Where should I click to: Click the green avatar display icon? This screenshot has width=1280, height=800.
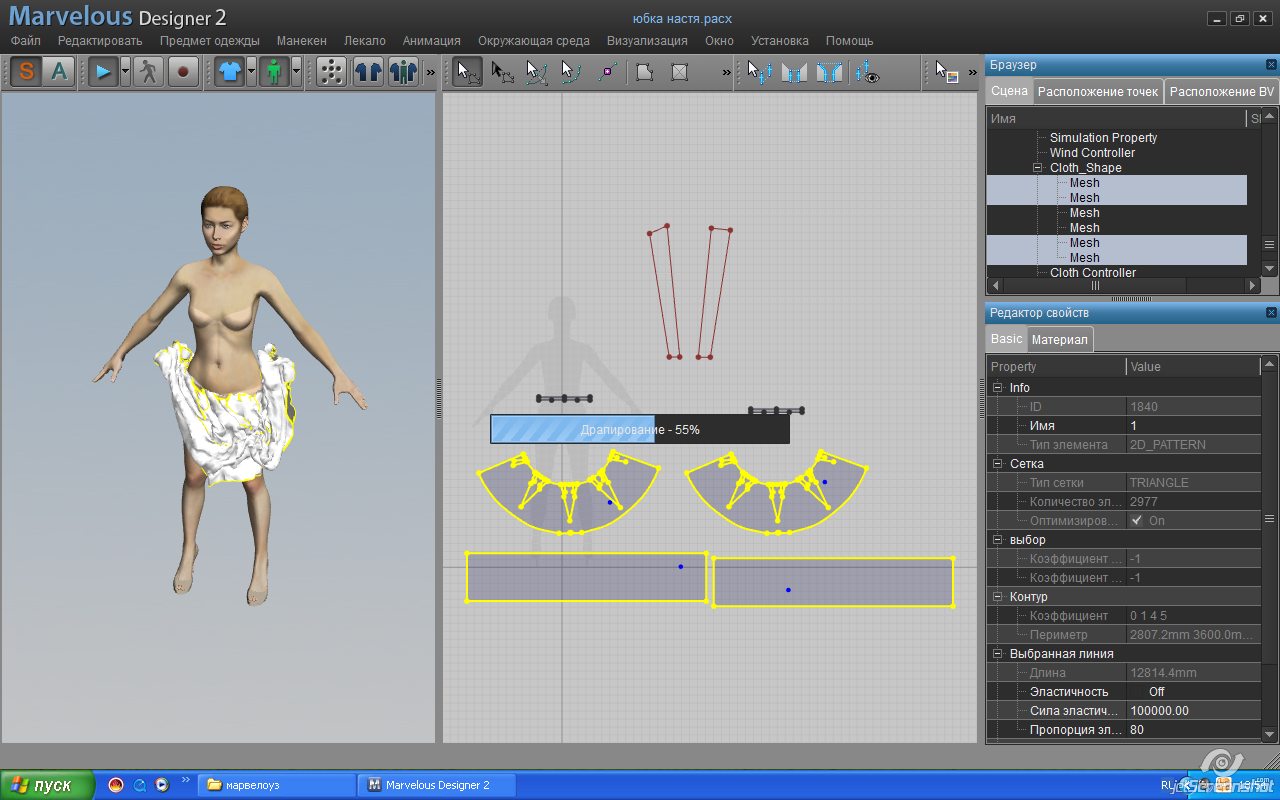click(x=274, y=72)
